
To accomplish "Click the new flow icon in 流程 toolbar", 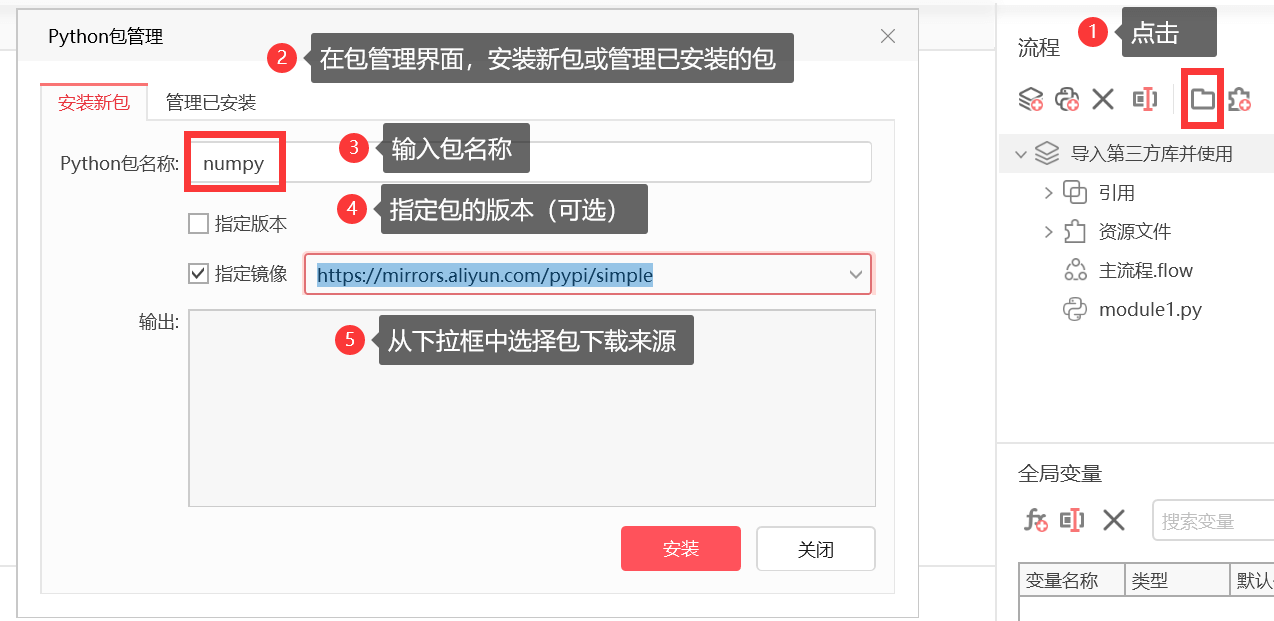I will click(1031, 98).
